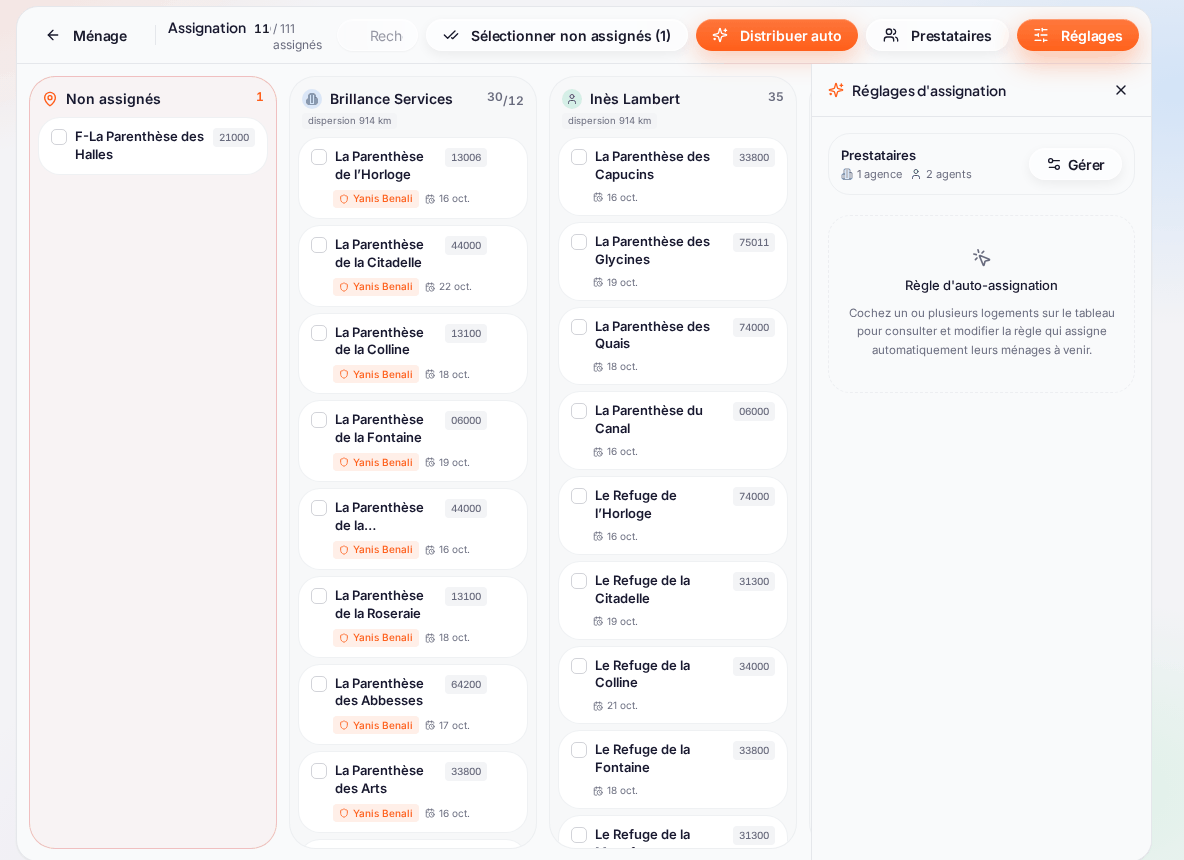
Task: Click the Assignation counter label
Action: pyautogui.click(x=207, y=28)
